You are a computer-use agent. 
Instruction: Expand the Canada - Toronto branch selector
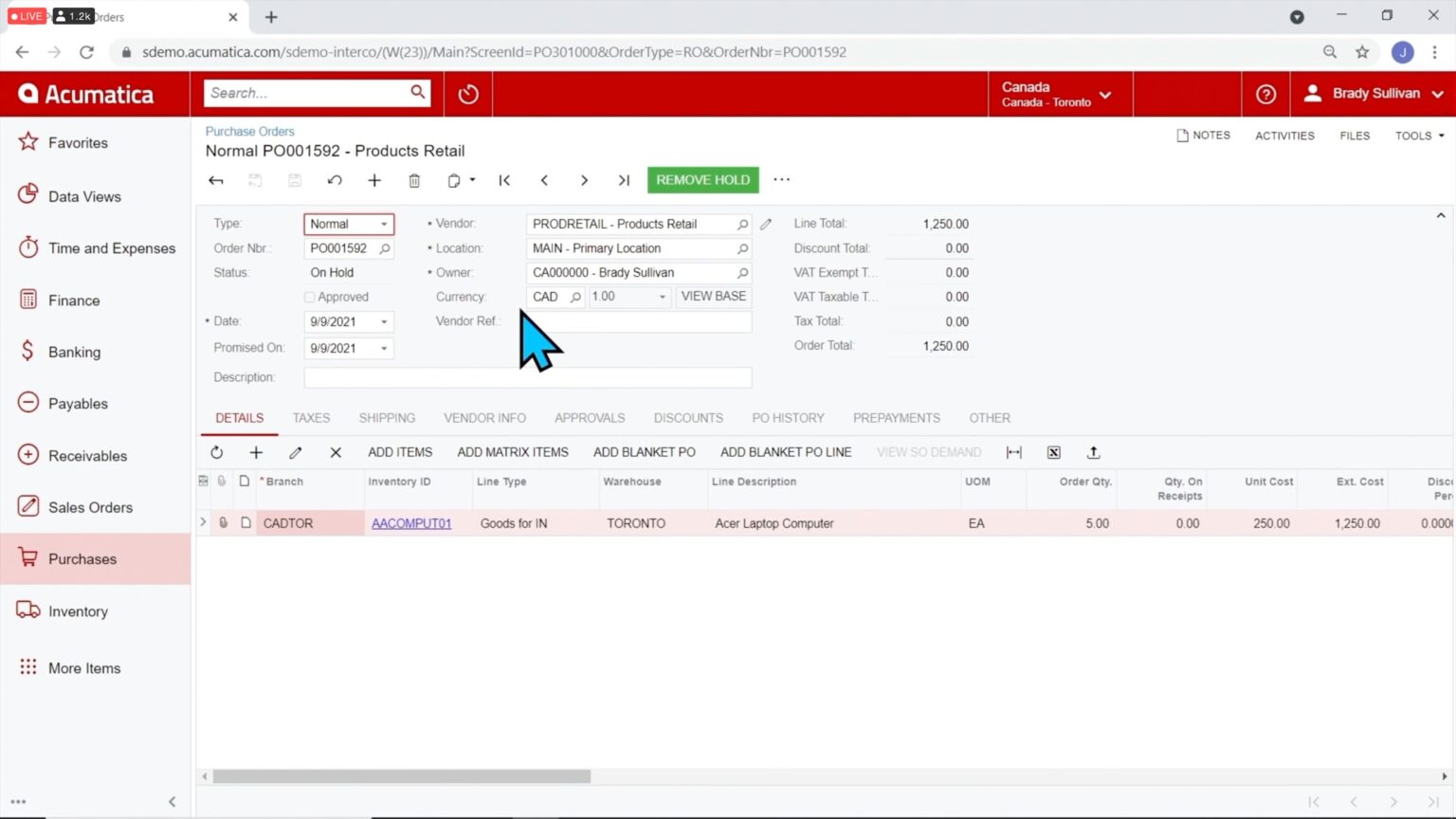(1104, 94)
